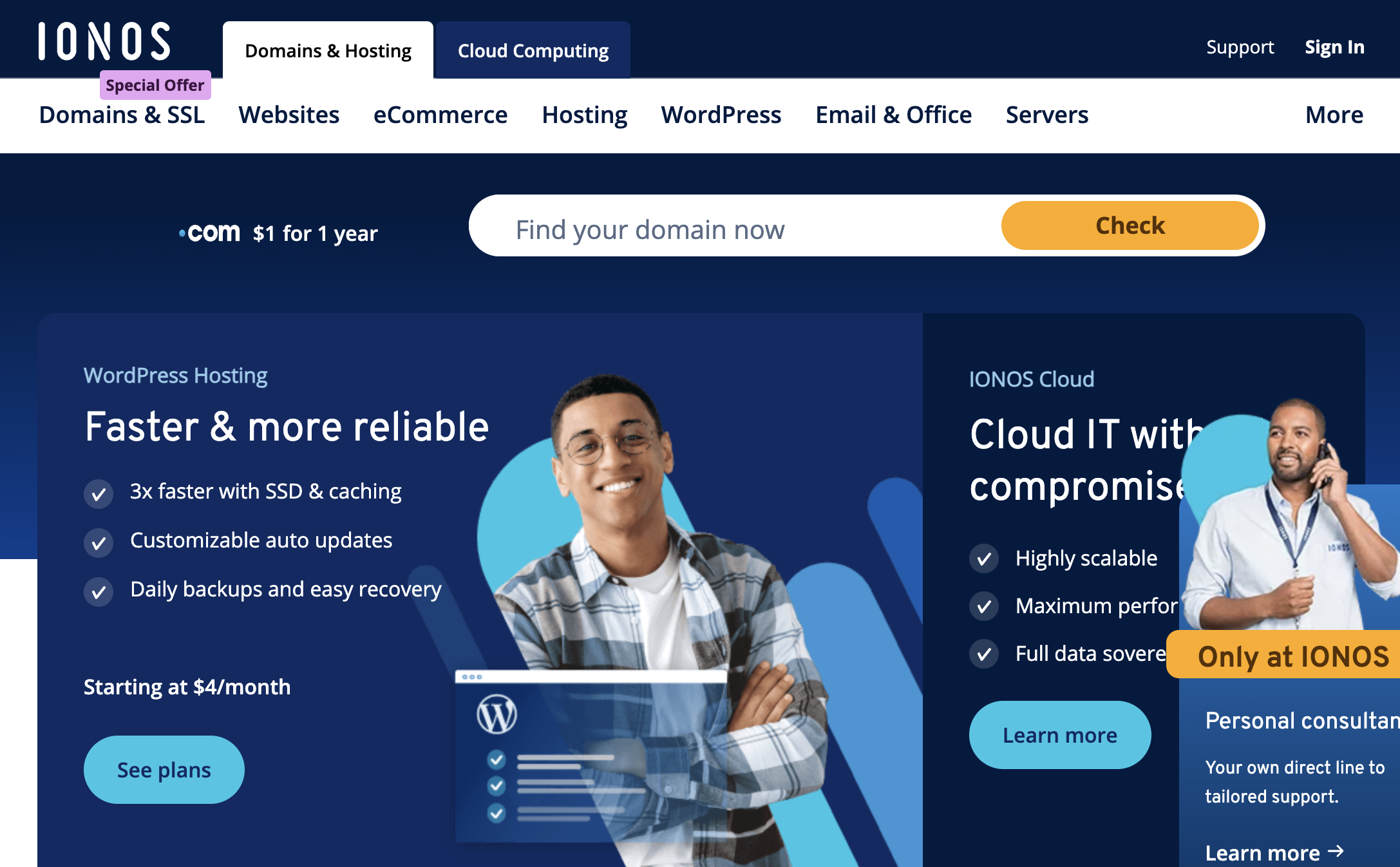Screen dimensions: 1400x867
Task: Click the Domains & SSL menu icon
Action: pos(122,114)
